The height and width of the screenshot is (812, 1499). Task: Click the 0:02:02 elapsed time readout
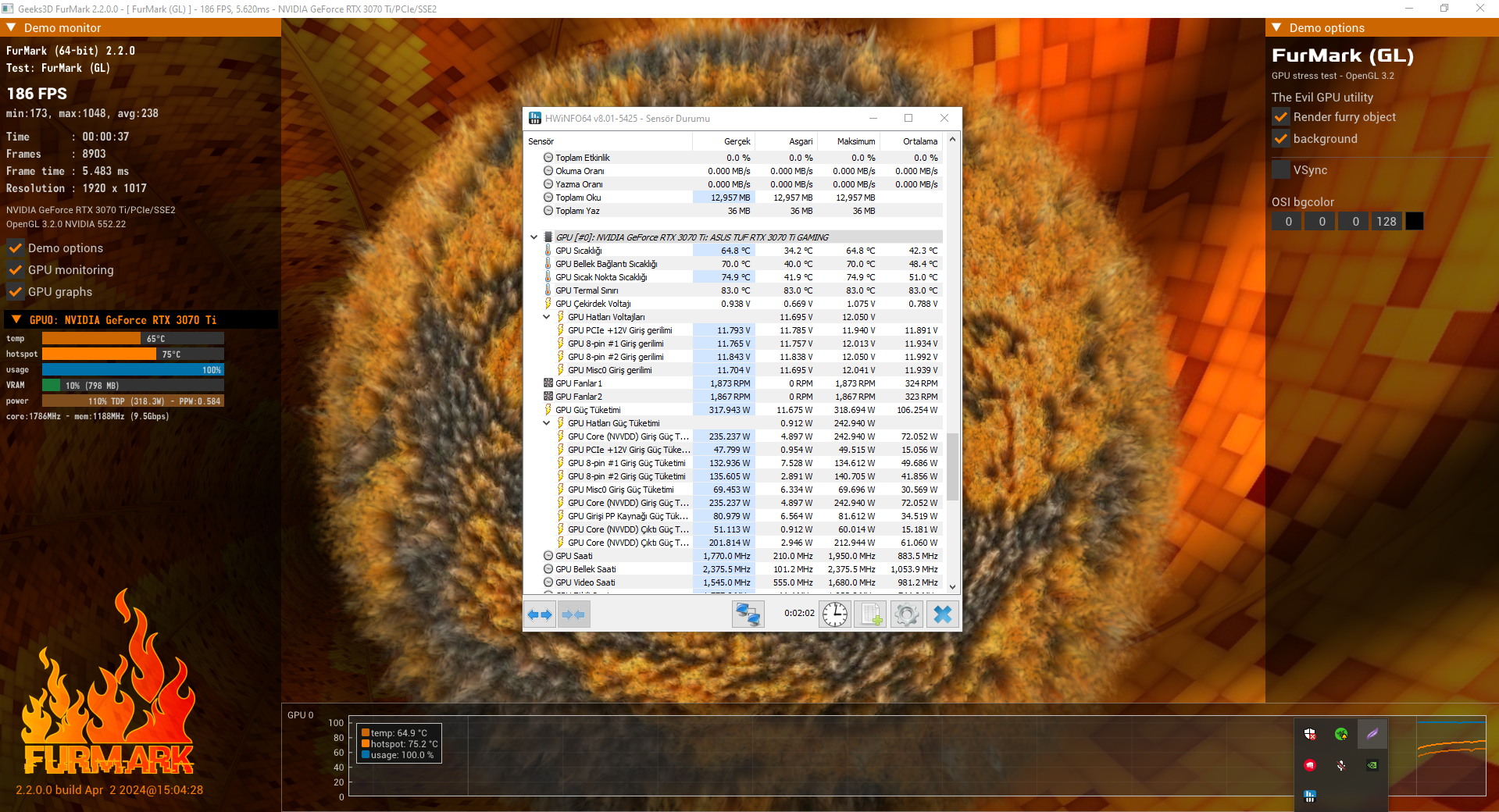point(799,614)
